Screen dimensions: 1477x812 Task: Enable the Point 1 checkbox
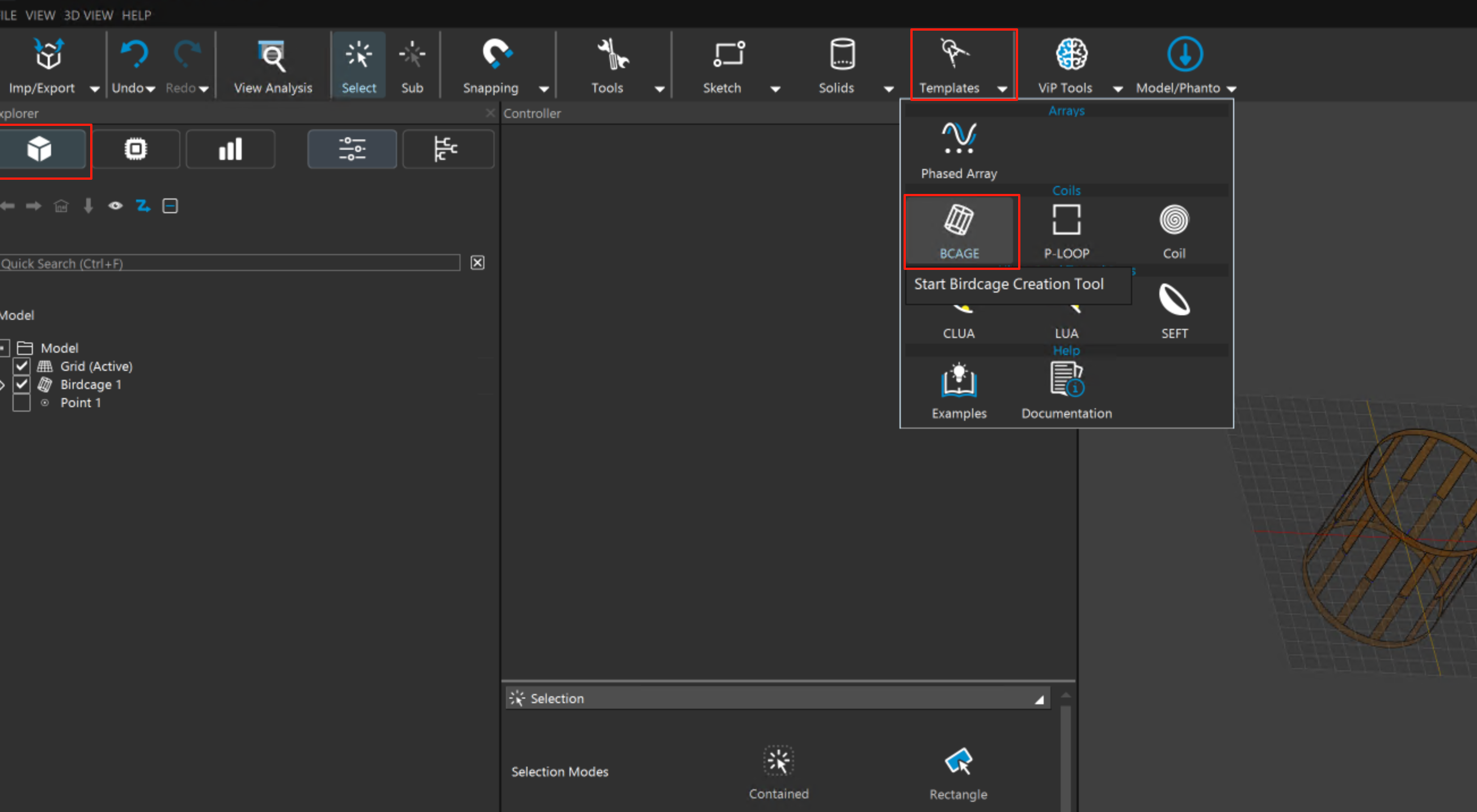pyautogui.click(x=22, y=403)
